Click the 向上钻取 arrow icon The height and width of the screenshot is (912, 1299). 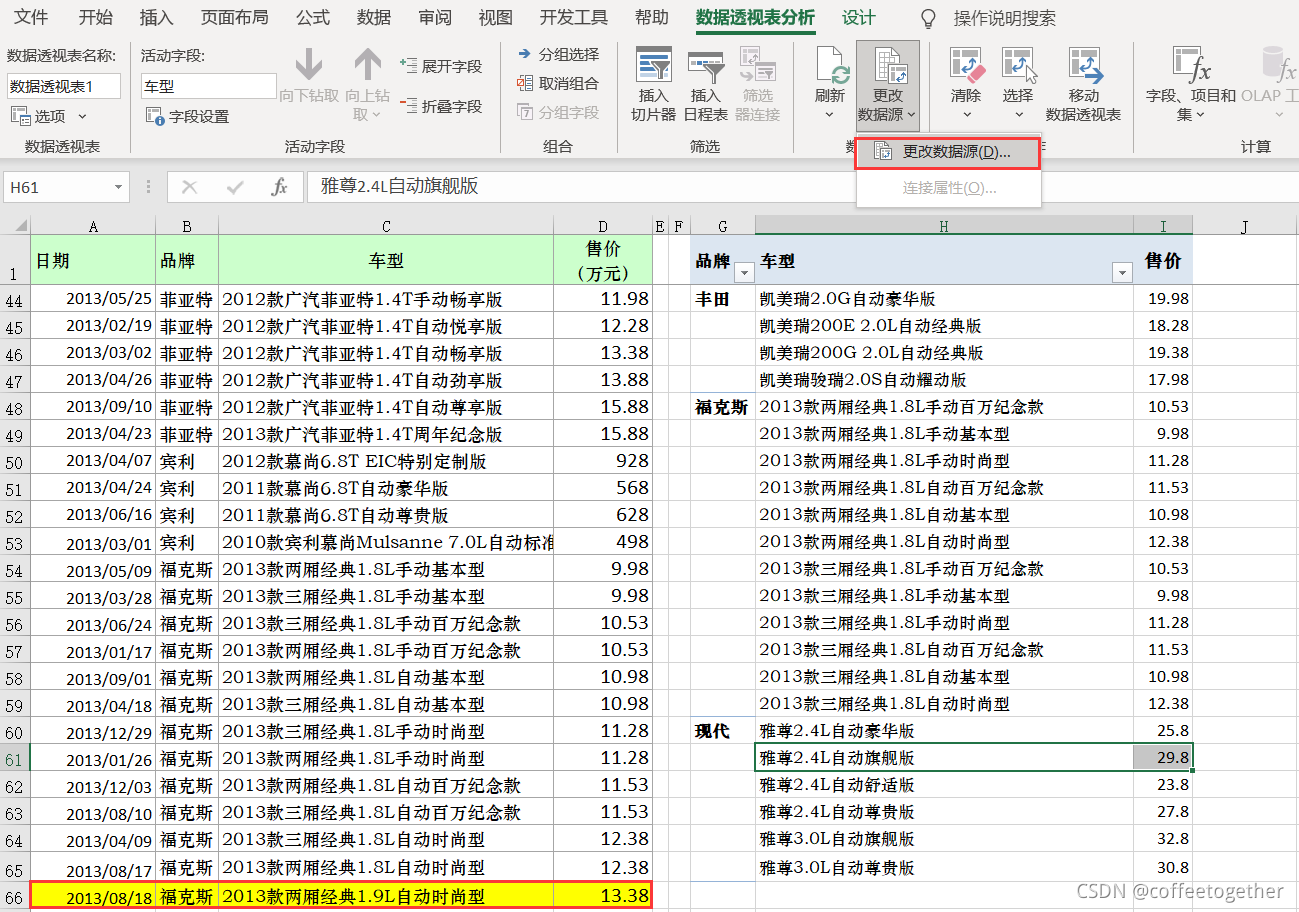(x=367, y=65)
